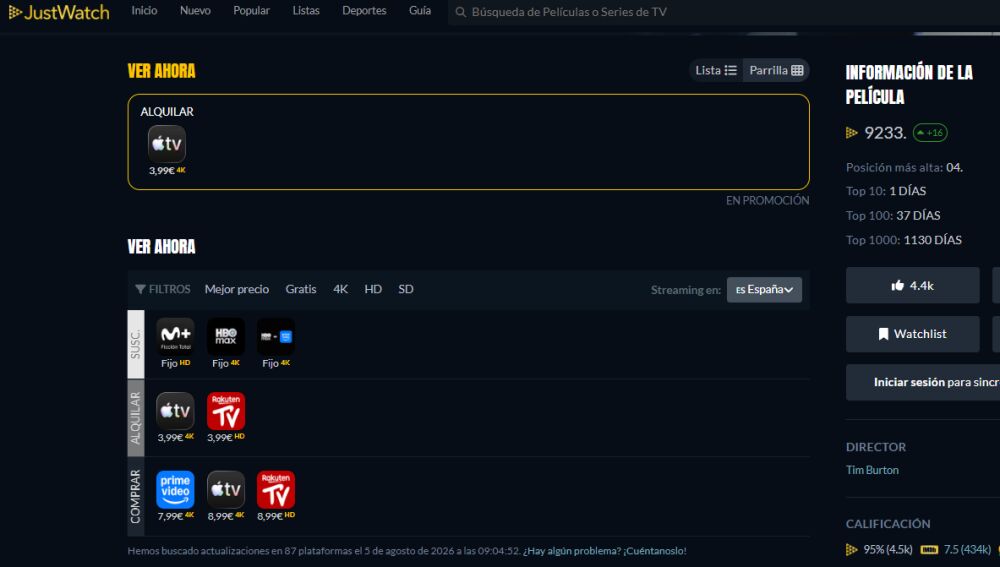Click Posición más alta: 04. text

pyautogui.click(x=904, y=168)
